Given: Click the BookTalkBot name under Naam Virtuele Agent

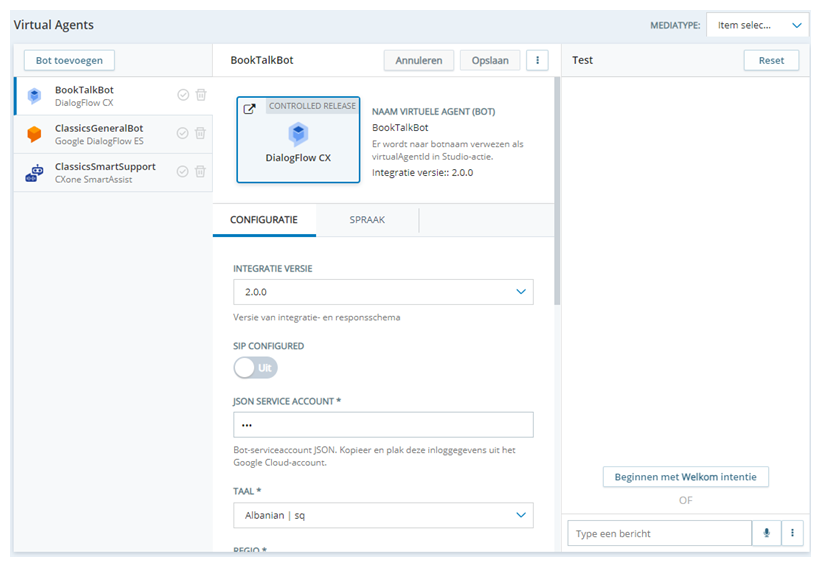Looking at the screenshot, I should click(x=400, y=128).
